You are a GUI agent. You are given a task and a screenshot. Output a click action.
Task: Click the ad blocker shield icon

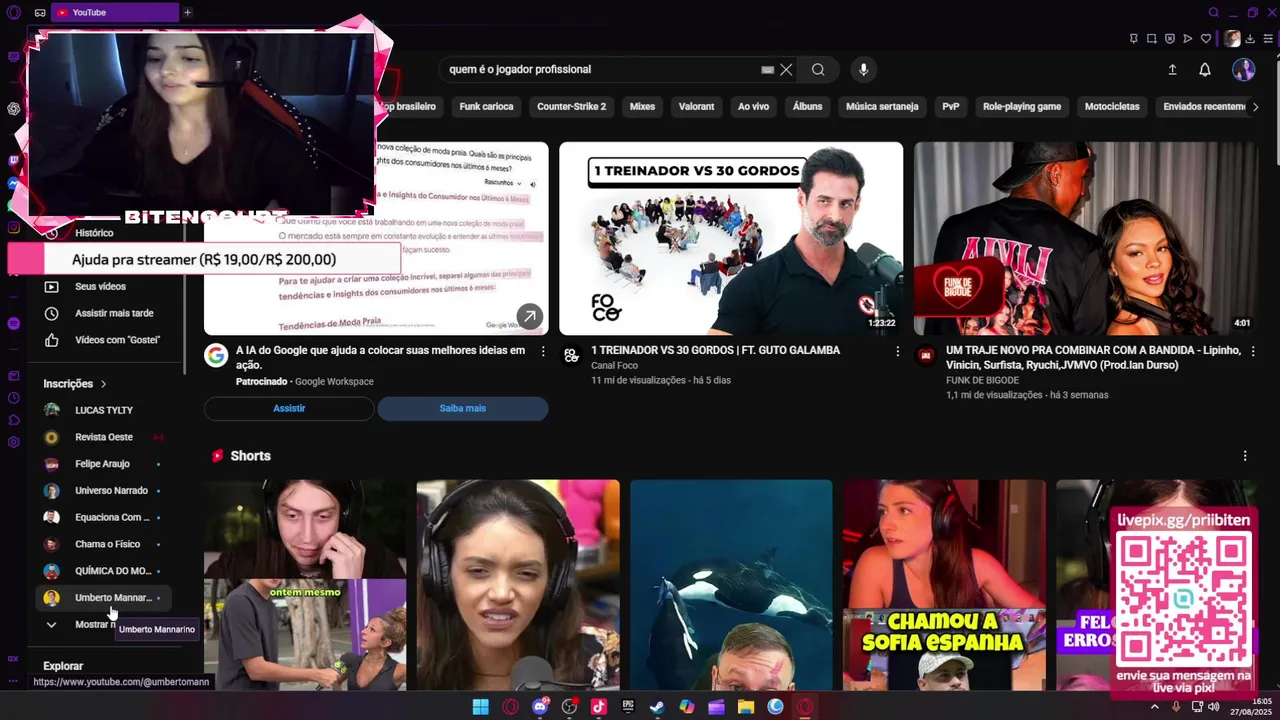tap(1169, 39)
